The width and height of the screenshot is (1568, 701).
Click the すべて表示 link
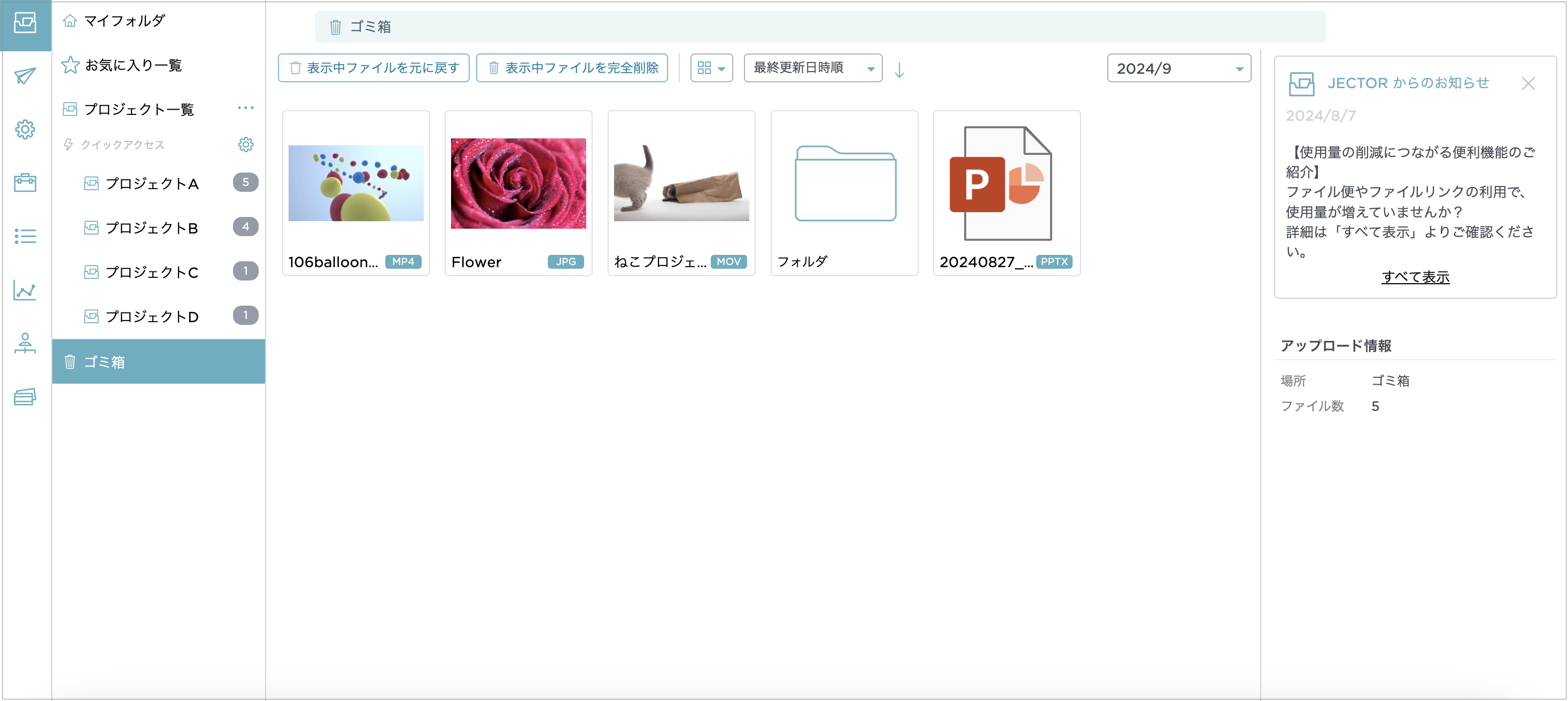click(1415, 277)
